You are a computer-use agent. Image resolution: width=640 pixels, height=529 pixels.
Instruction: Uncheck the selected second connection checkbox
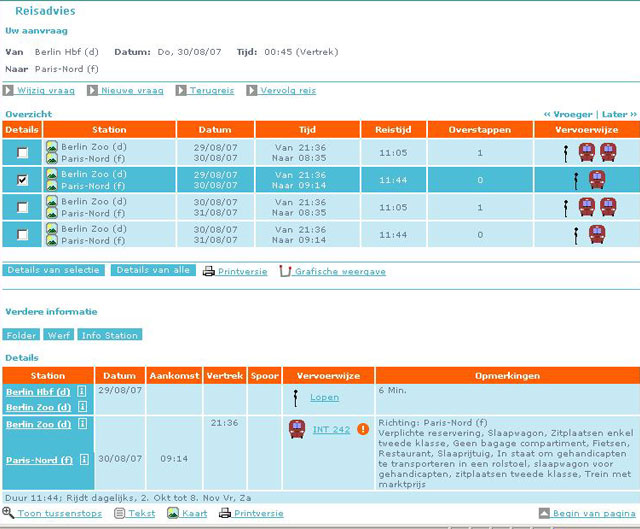click(22, 180)
